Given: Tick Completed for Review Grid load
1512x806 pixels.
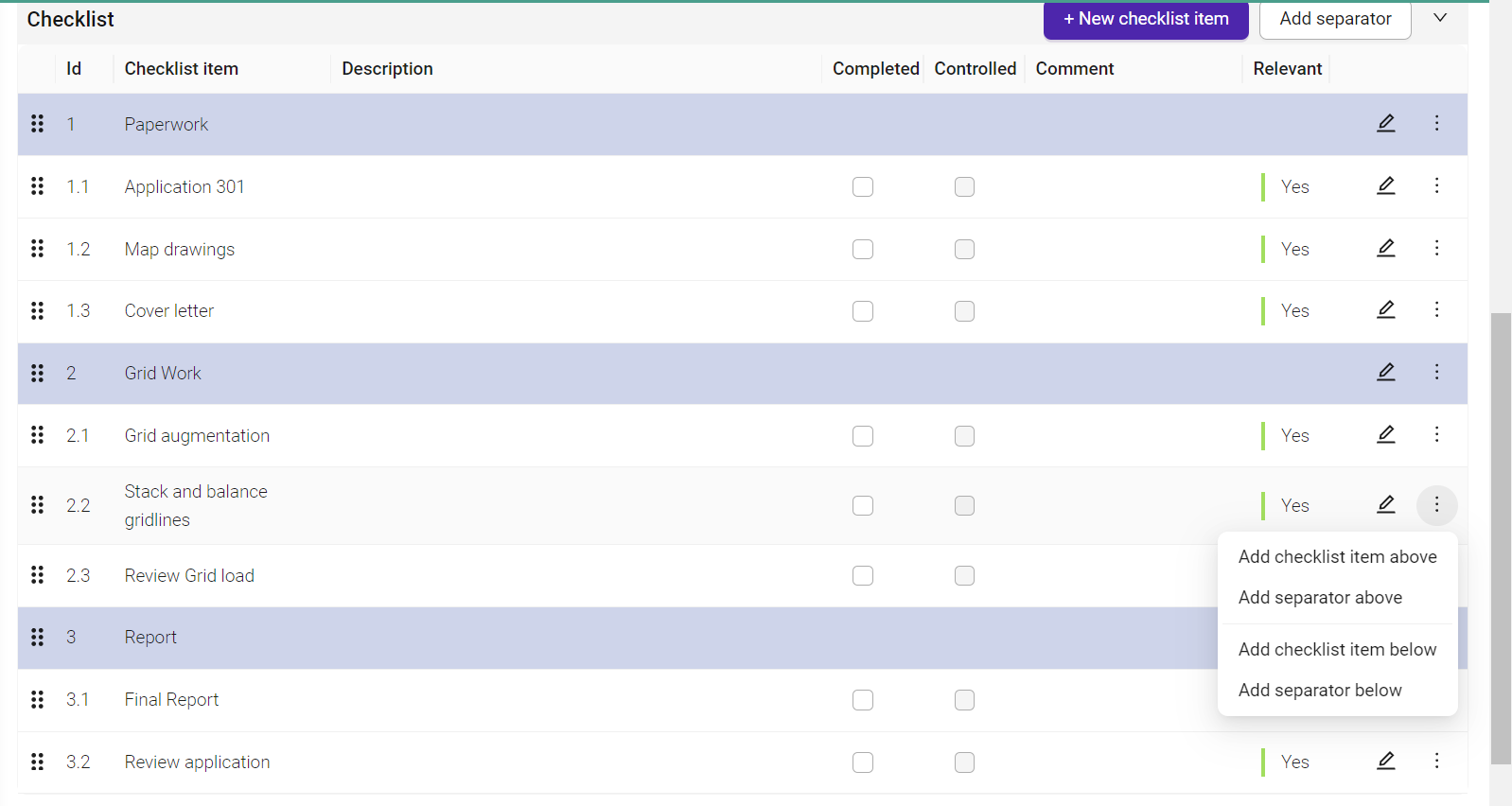Looking at the screenshot, I should 862,575.
